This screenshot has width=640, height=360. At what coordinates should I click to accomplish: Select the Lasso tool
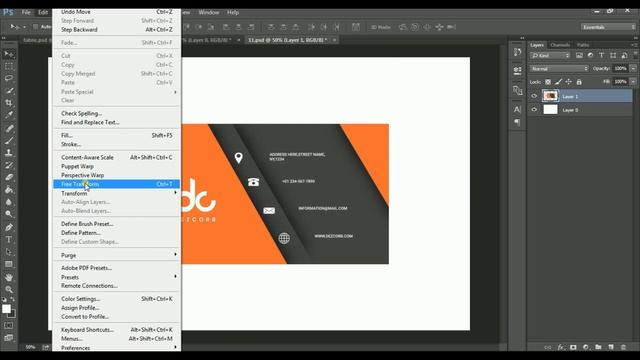pos(9,78)
